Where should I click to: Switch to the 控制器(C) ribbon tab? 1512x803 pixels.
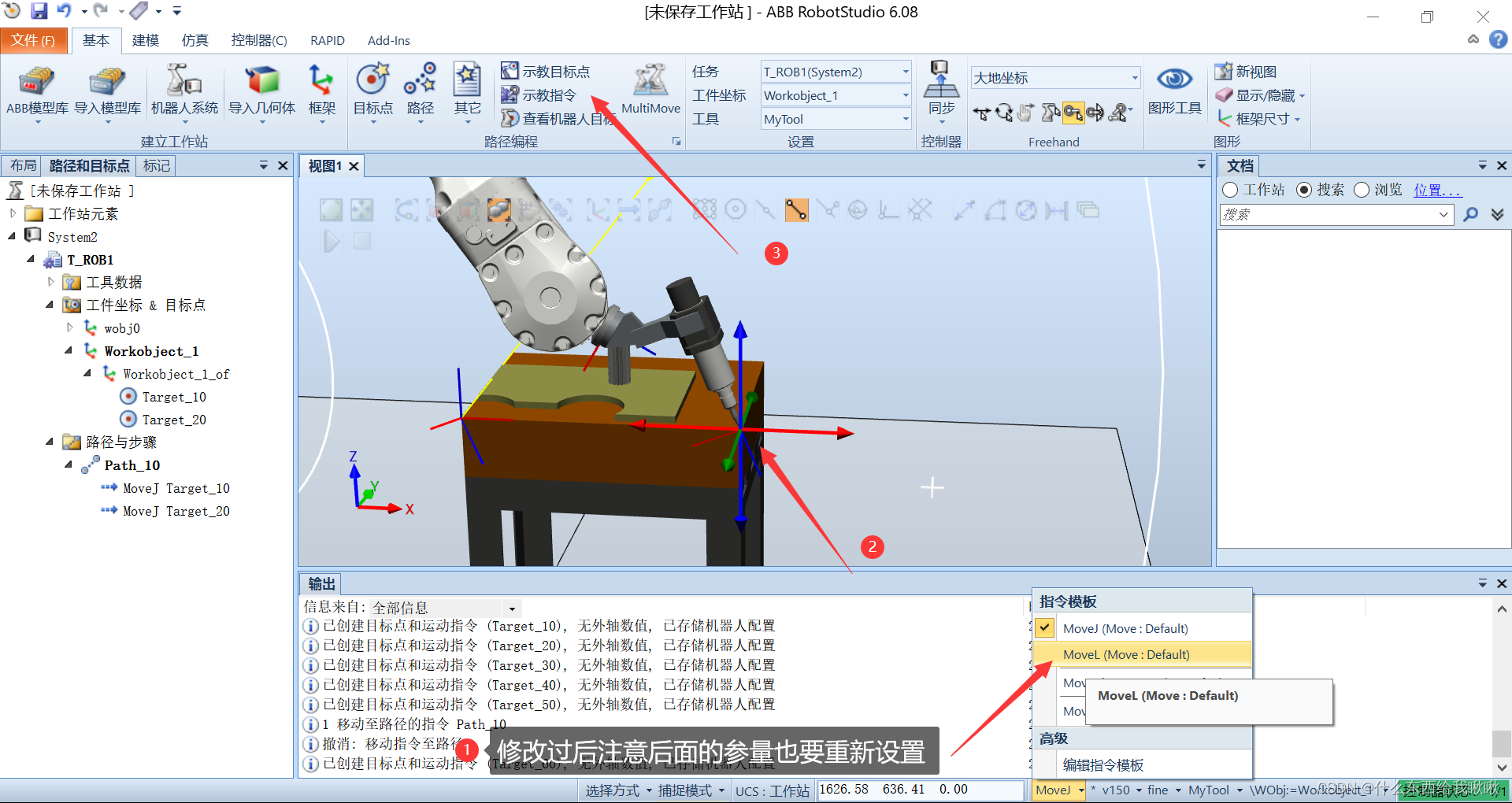tap(259, 40)
